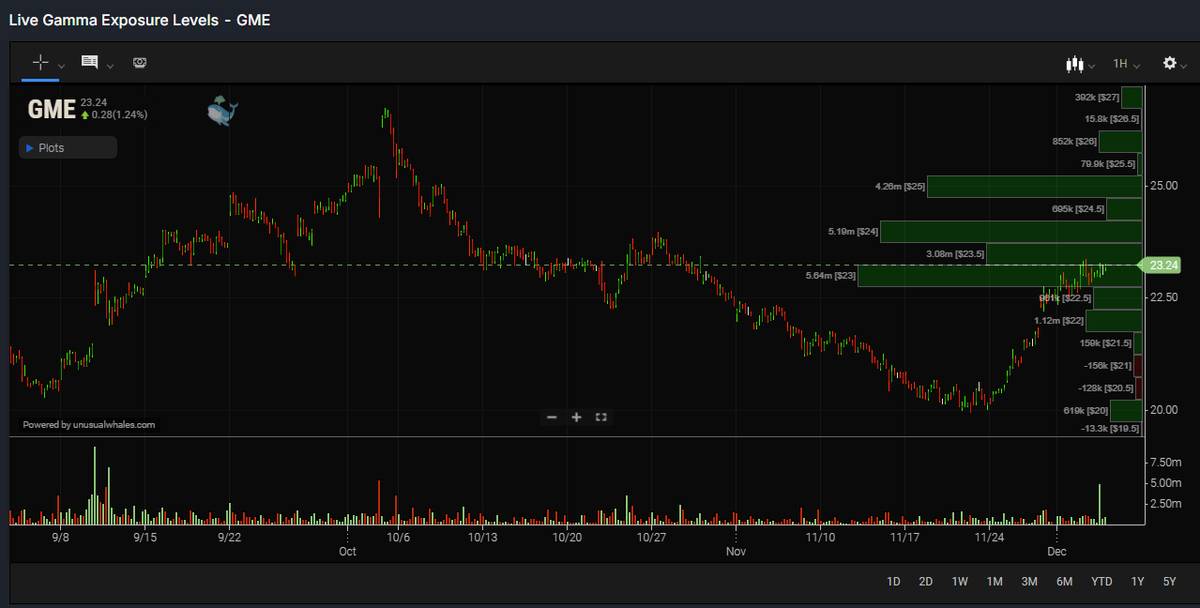Click the 7.50m volume axis label
Screen dimensions: 1200x608
click(x=1166, y=462)
